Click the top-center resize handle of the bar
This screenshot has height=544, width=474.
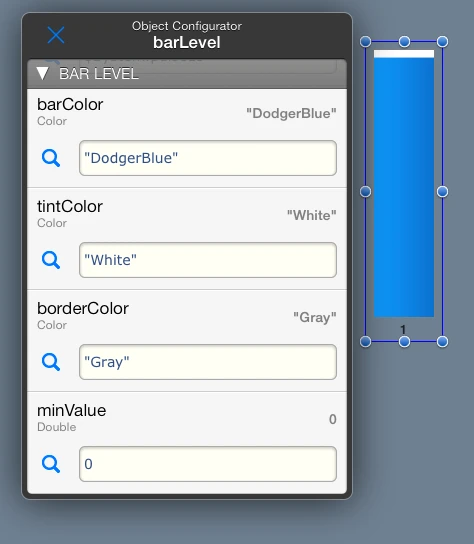click(404, 42)
